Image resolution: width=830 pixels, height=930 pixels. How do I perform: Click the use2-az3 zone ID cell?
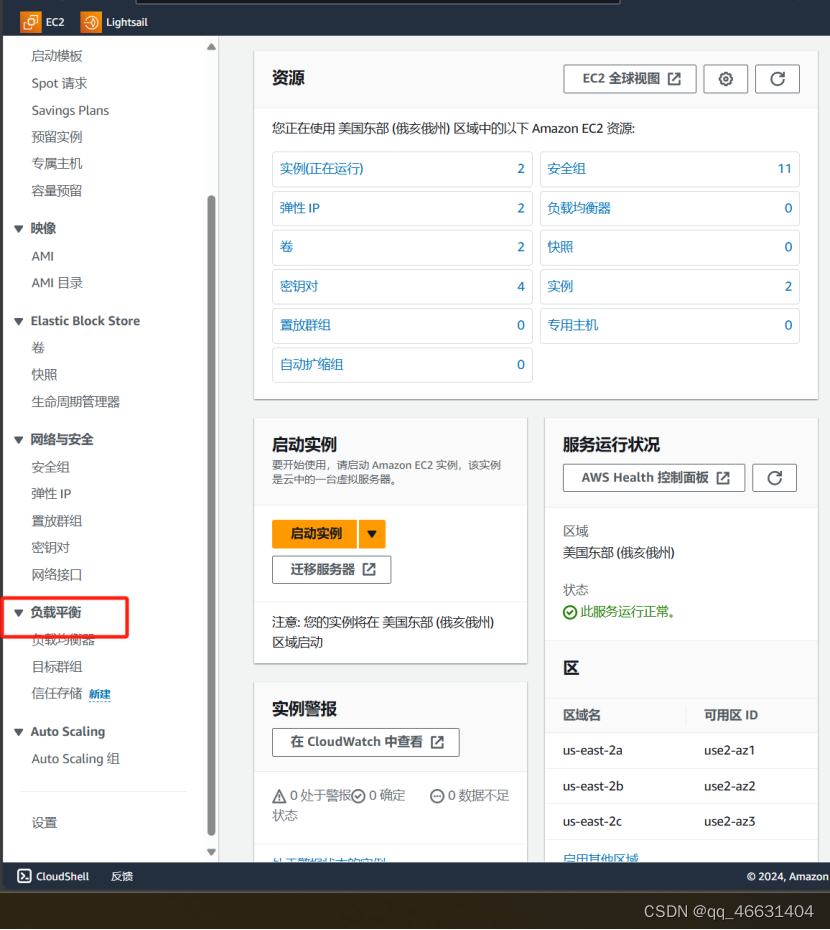729,821
